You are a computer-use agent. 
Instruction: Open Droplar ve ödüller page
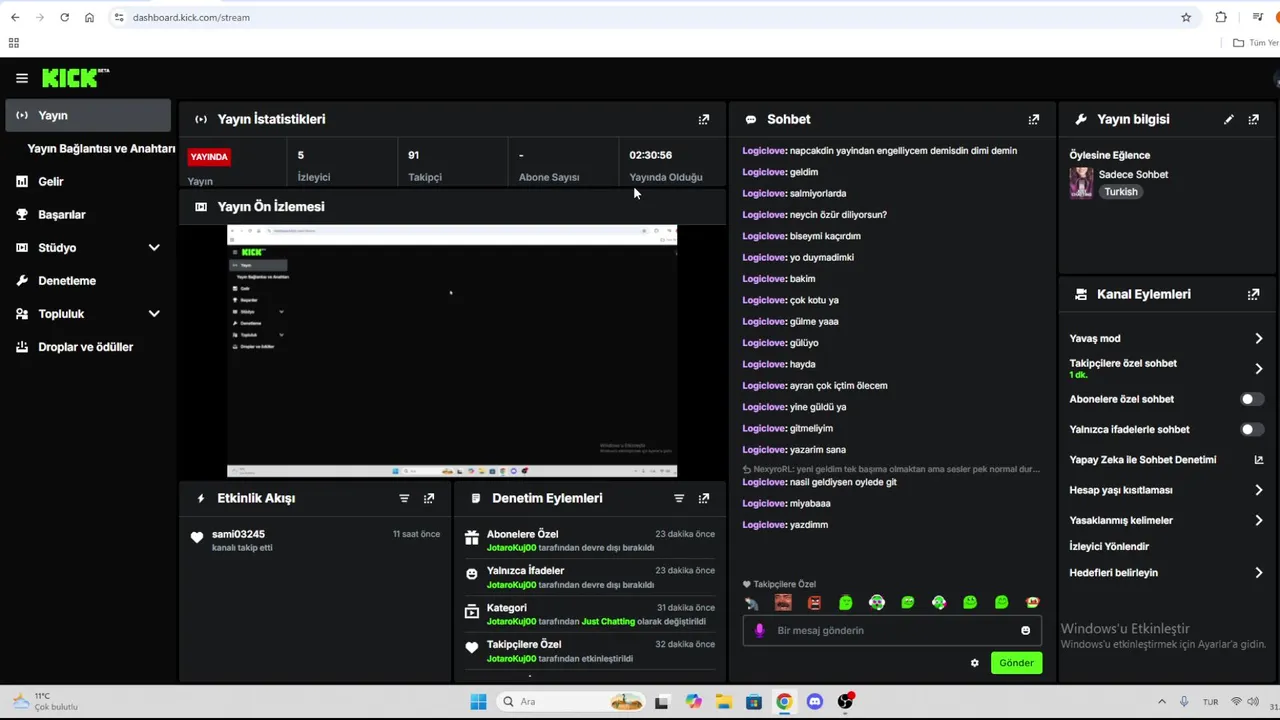[x=88, y=347]
